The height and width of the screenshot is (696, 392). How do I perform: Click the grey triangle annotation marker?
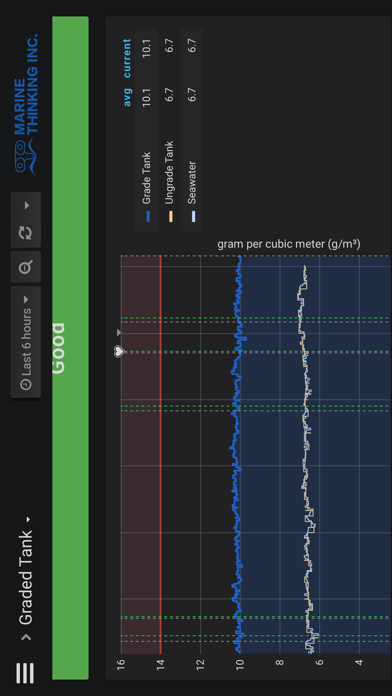pyautogui.click(x=119, y=332)
